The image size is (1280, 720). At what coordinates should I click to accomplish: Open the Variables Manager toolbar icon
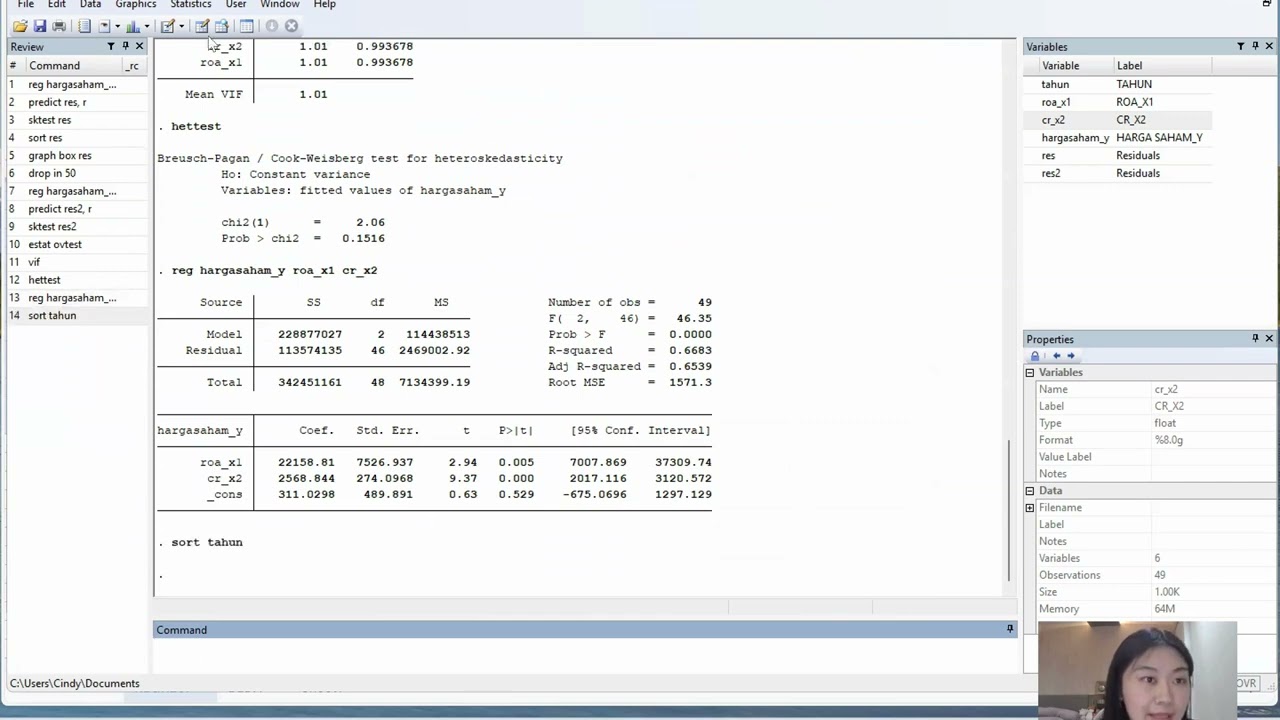(x=246, y=26)
